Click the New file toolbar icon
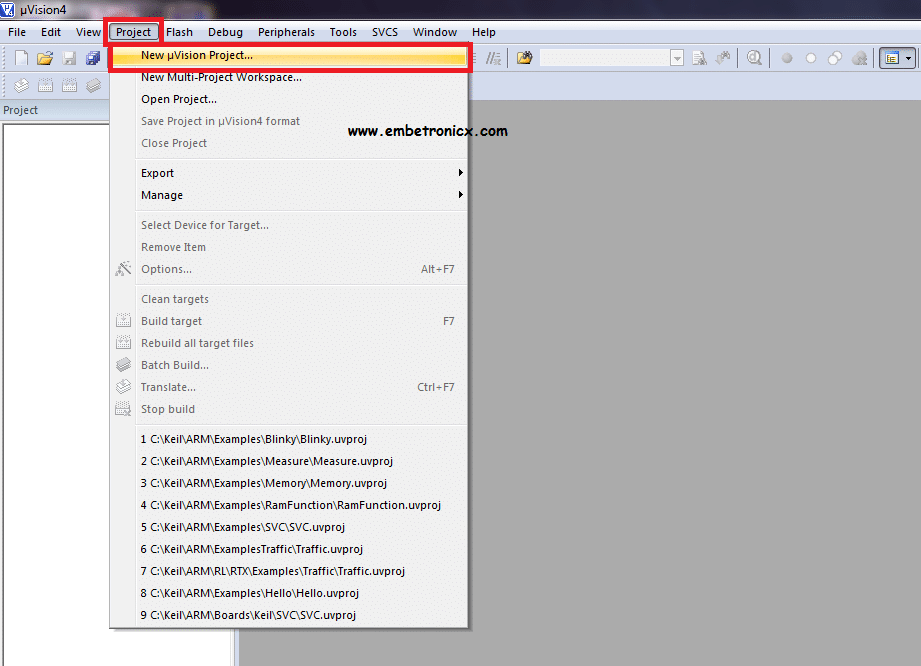The width and height of the screenshot is (921, 666). point(21,58)
